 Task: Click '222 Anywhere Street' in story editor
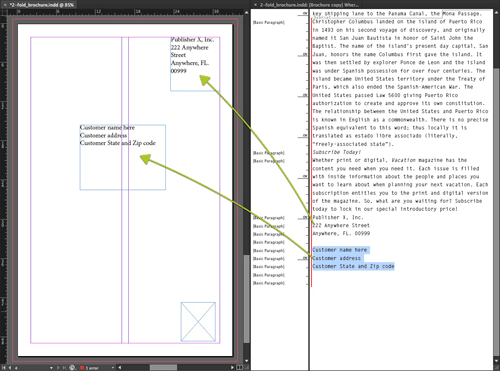click(x=341, y=225)
